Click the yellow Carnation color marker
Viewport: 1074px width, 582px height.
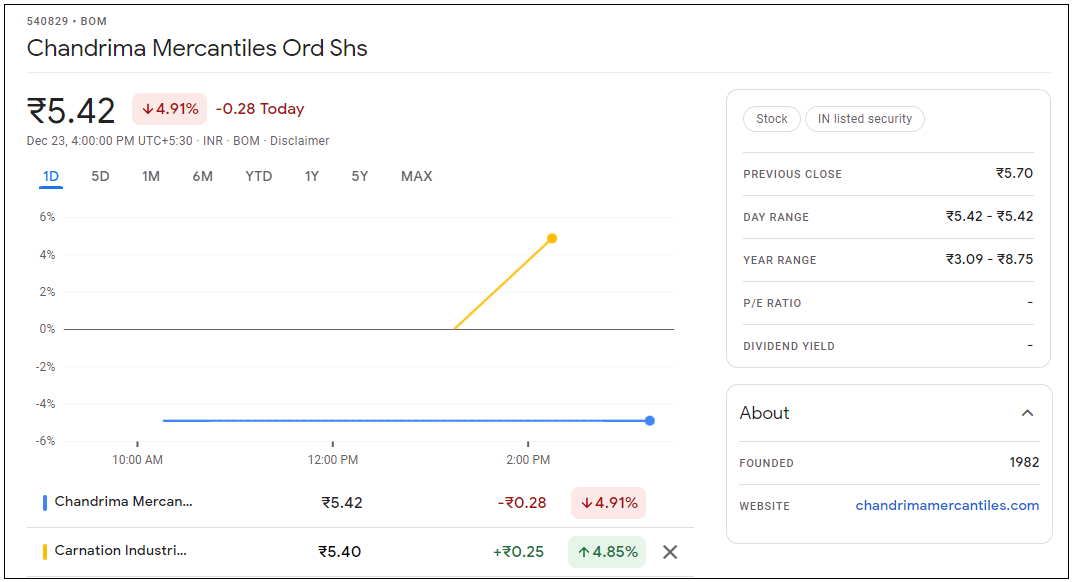click(45, 551)
